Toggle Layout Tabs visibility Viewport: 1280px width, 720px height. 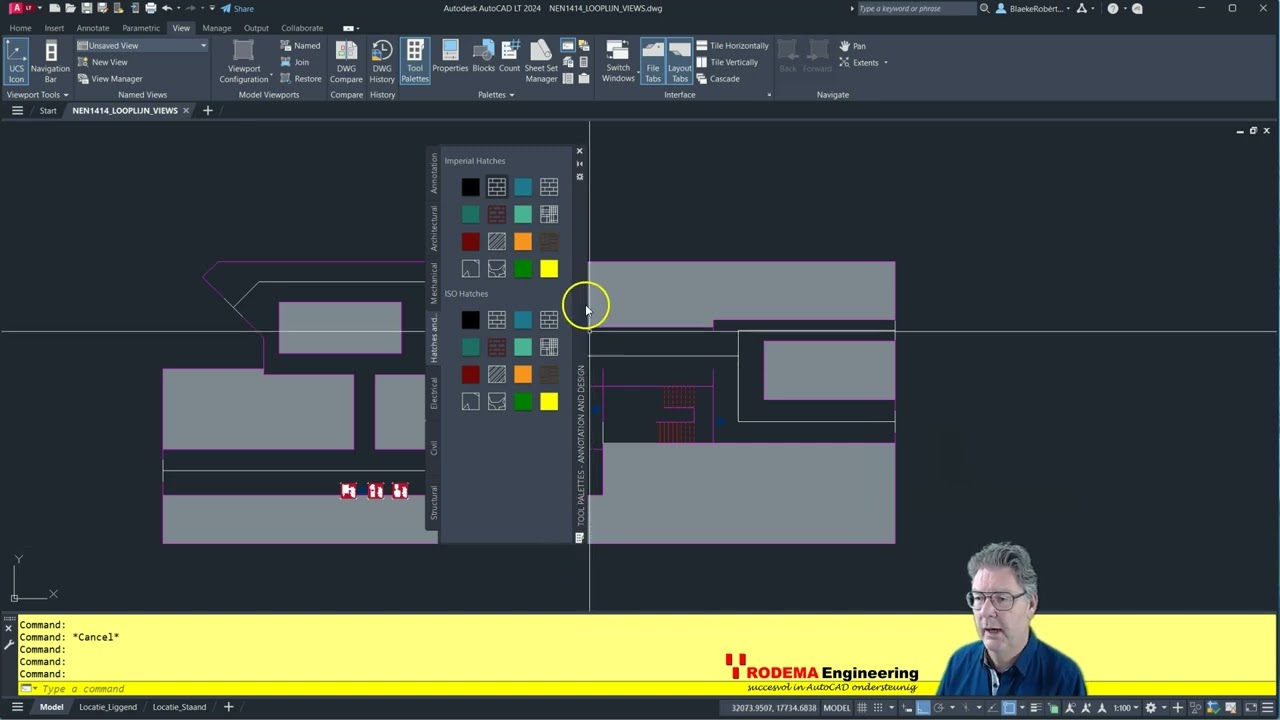click(x=679, y=62)
